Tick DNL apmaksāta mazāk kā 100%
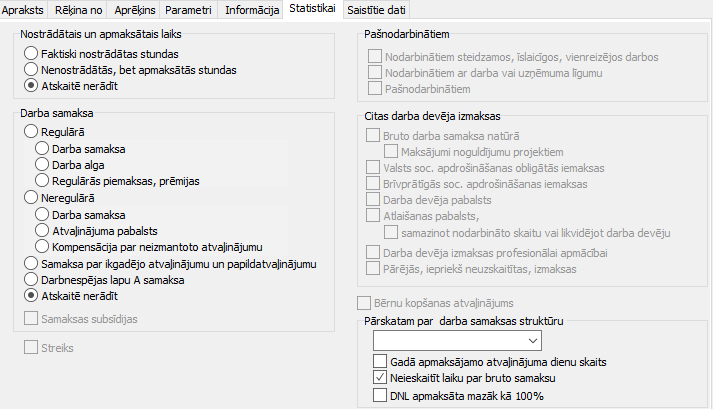713x409 pixels. [x=379, y=395]
